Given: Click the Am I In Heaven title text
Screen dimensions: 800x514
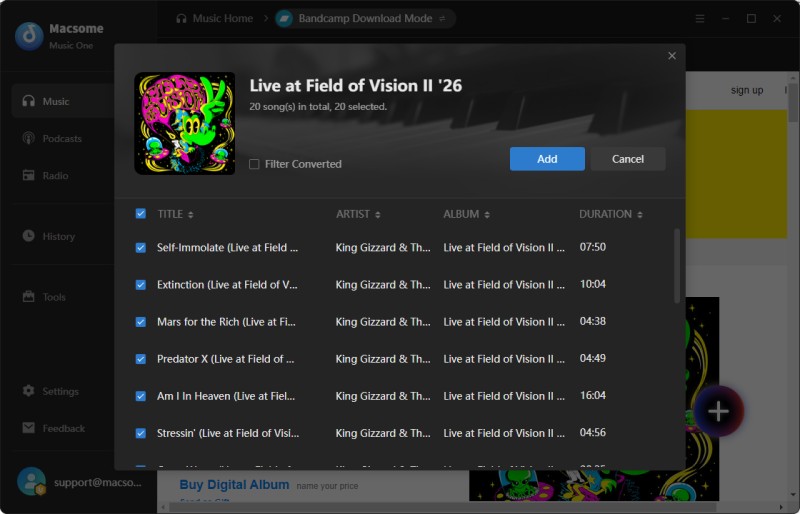Looking at the screenshot, I should pos(226,396).
